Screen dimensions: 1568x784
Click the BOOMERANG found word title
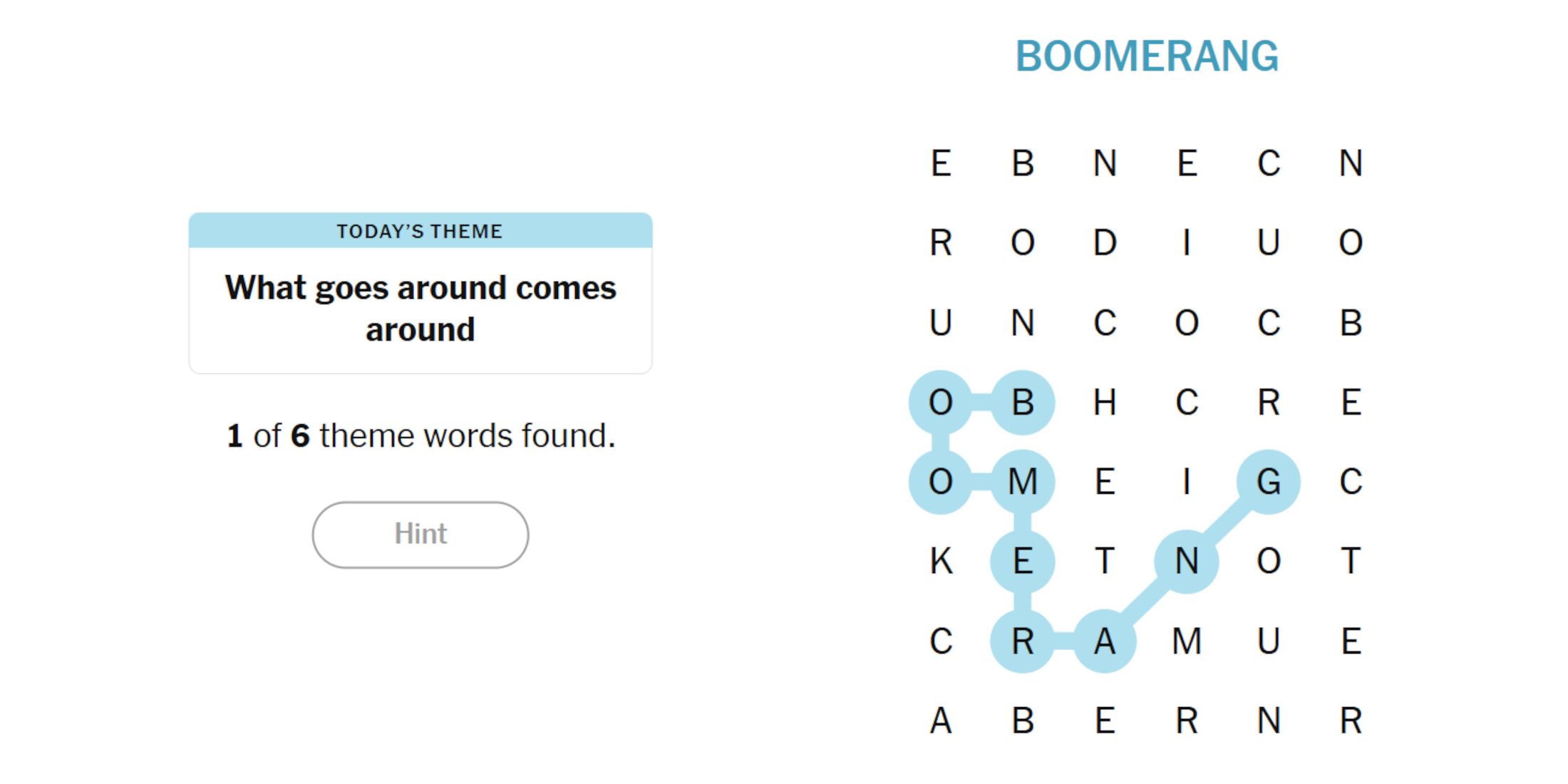coord(1147,56)
